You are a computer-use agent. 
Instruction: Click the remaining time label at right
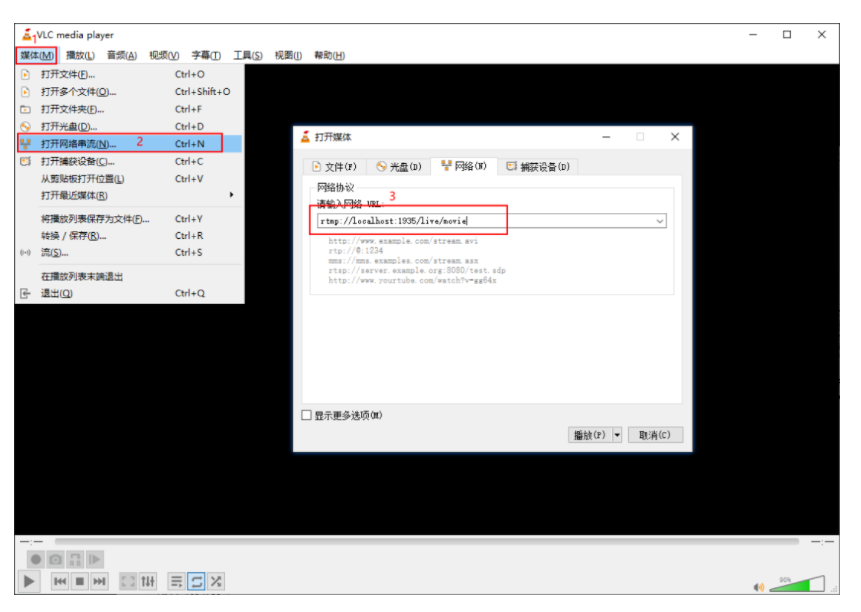[x=822, y=542]
